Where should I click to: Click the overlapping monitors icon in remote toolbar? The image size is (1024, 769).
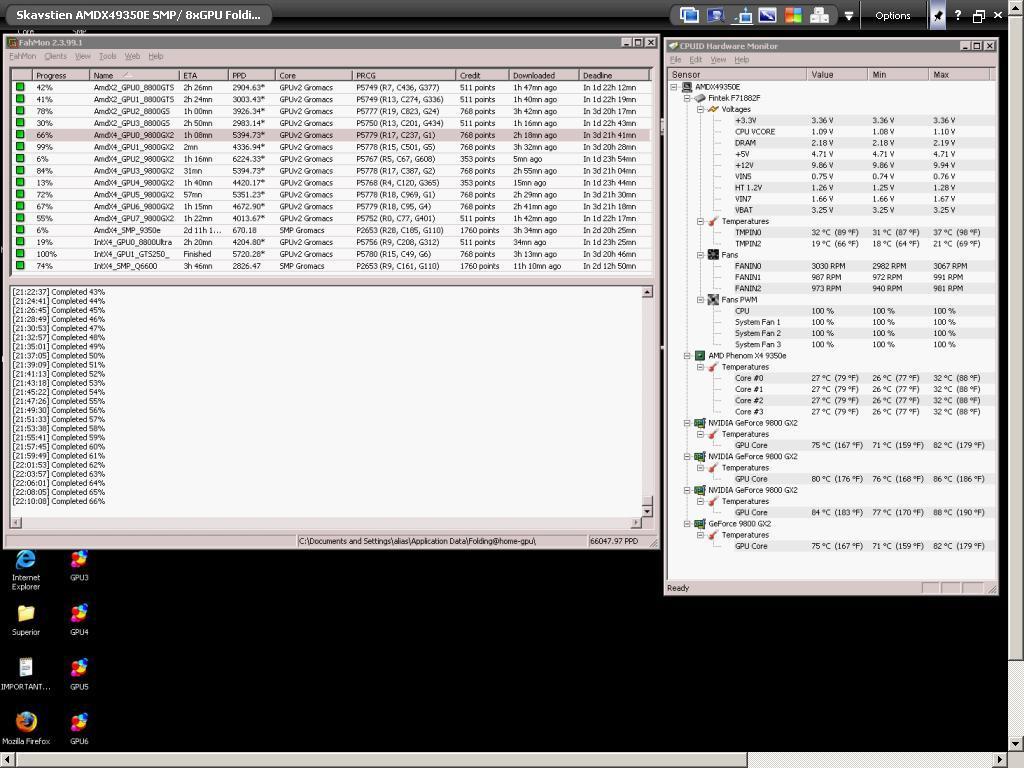click(x=689, y=15)
